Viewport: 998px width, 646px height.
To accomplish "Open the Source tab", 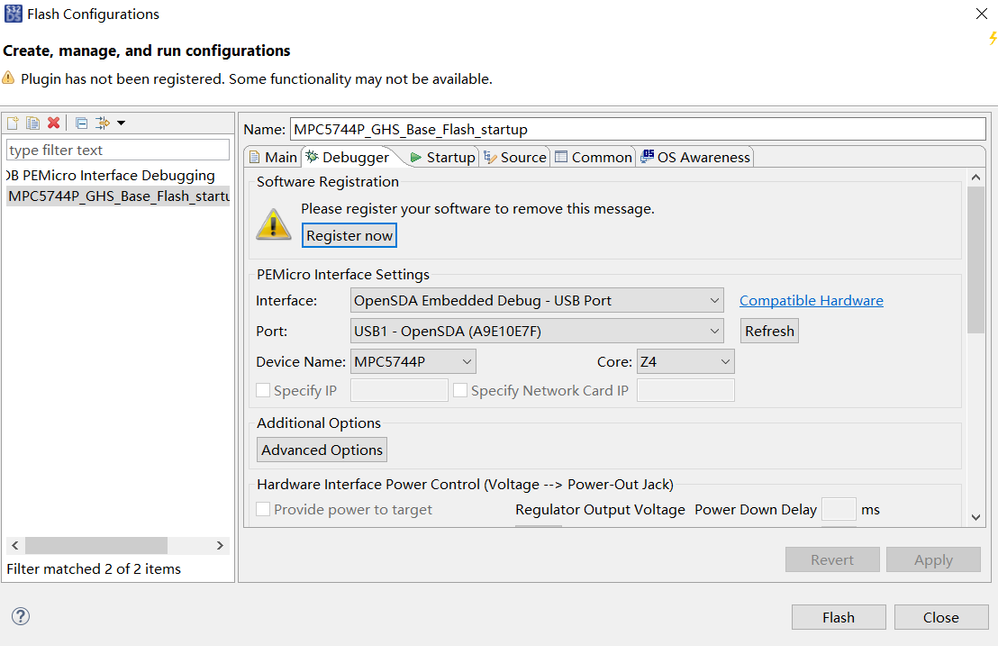I will [x=515, y=157].
